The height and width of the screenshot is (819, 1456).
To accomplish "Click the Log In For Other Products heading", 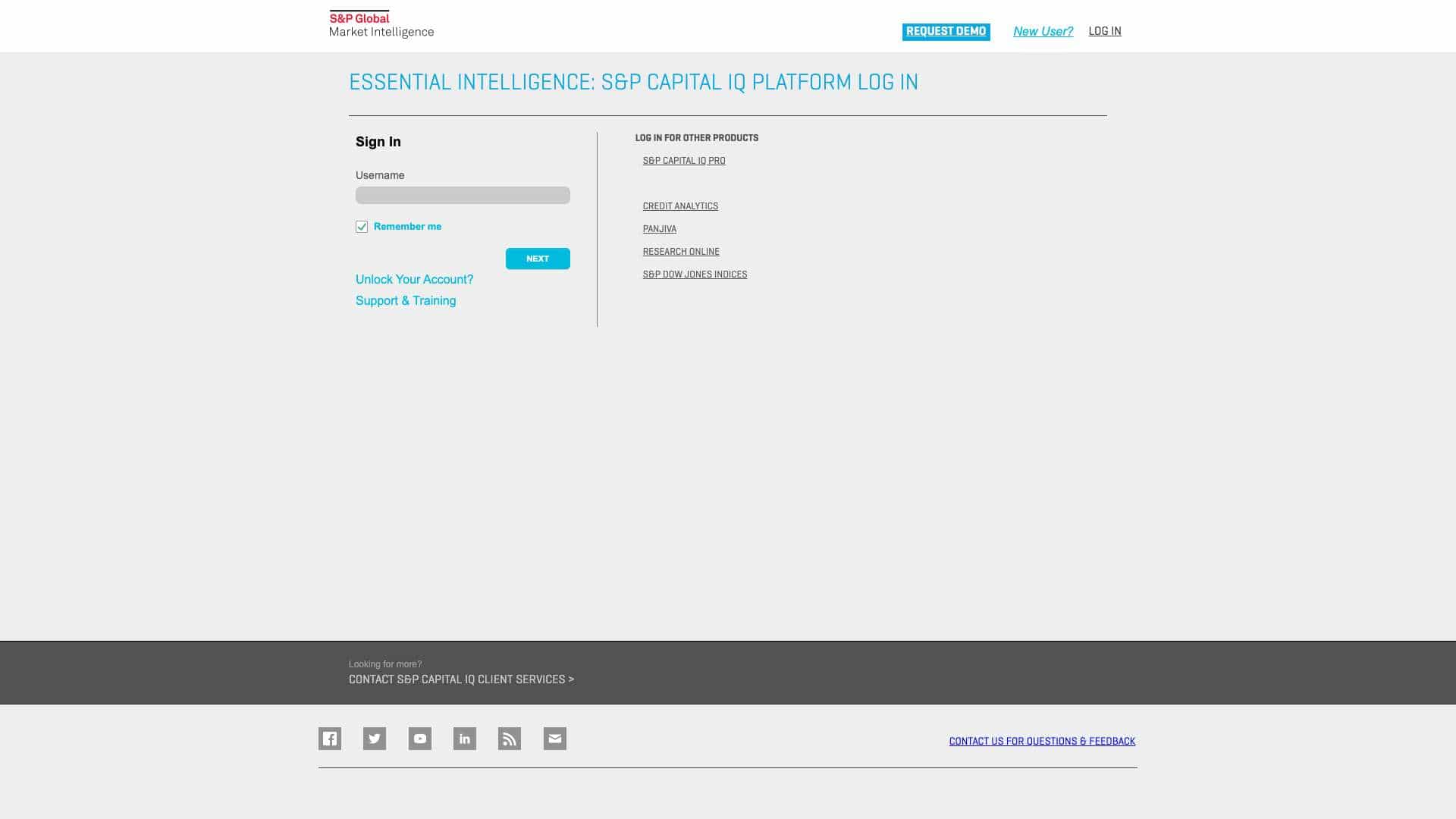I will 697,138.
